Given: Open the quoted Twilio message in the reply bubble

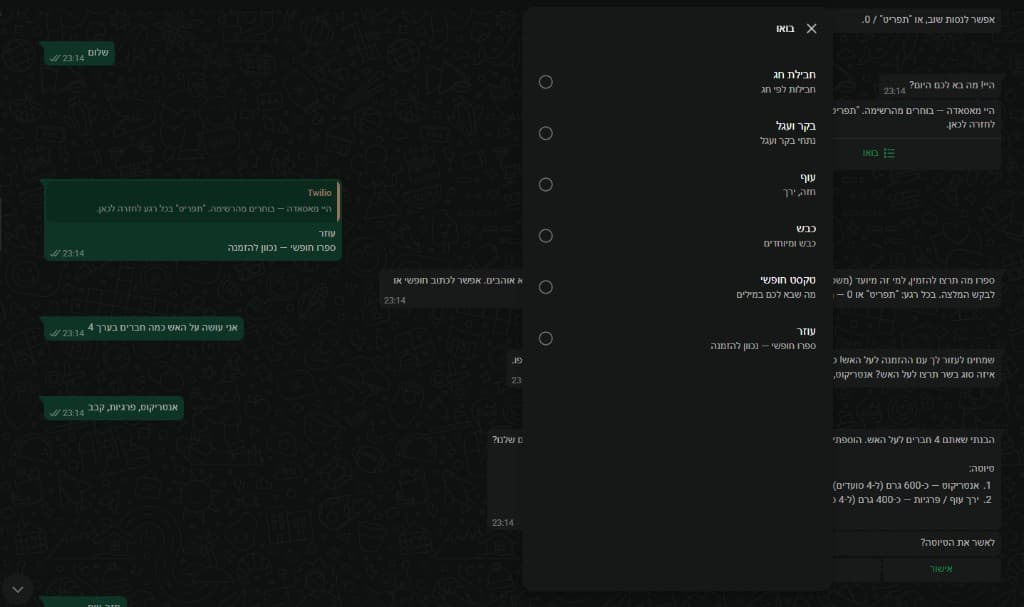Looking at the screenshot, I should (x=193, y=201).
